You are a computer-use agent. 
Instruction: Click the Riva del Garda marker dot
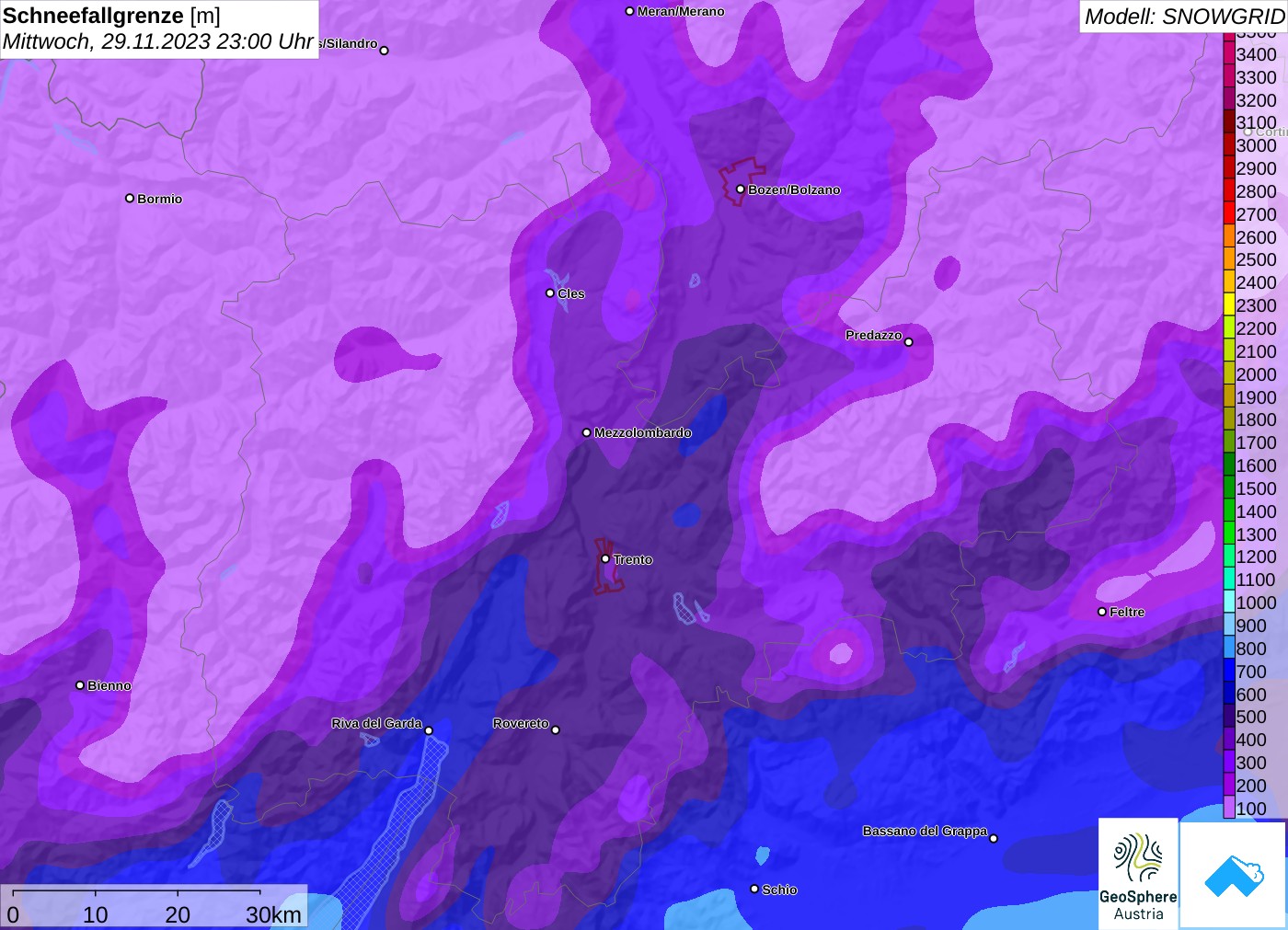click(x=429, y=730)
